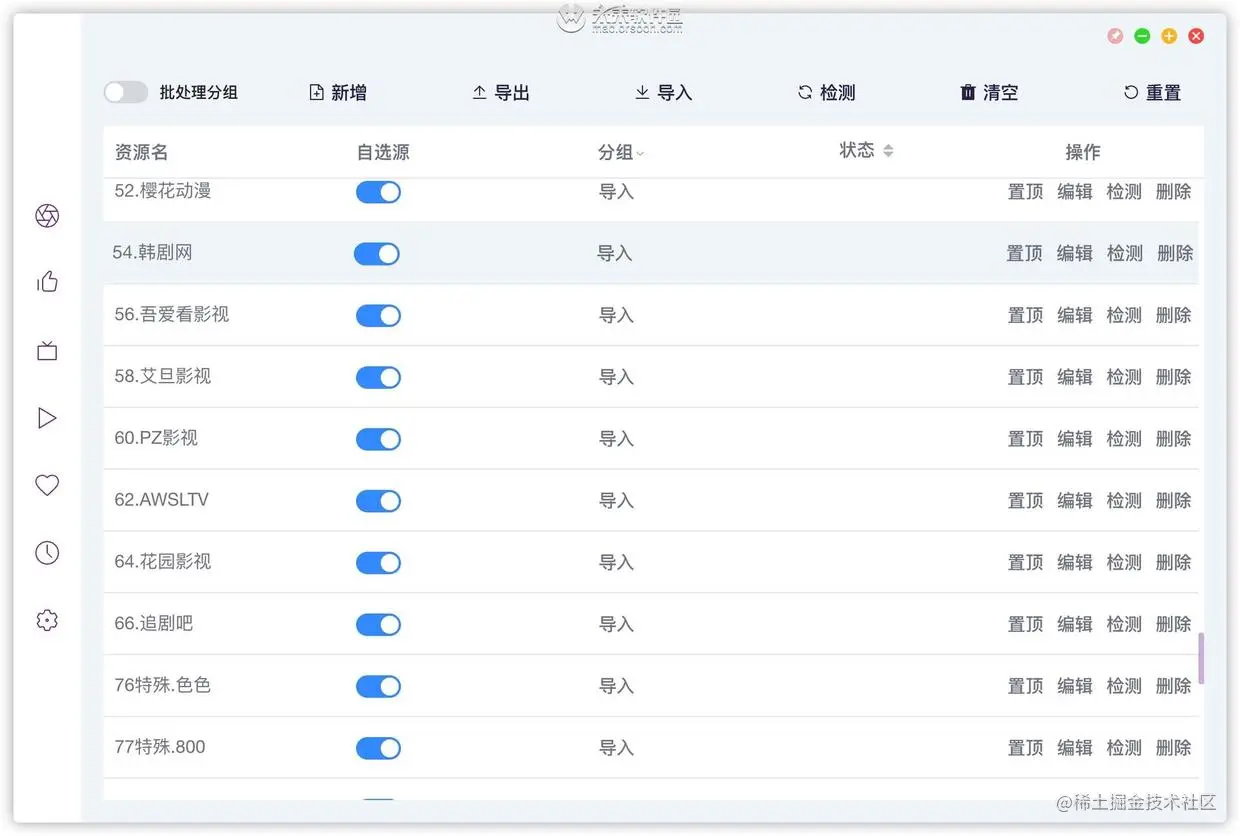
Task: Open the gear settings icon in sidebar
Action: 47,620
